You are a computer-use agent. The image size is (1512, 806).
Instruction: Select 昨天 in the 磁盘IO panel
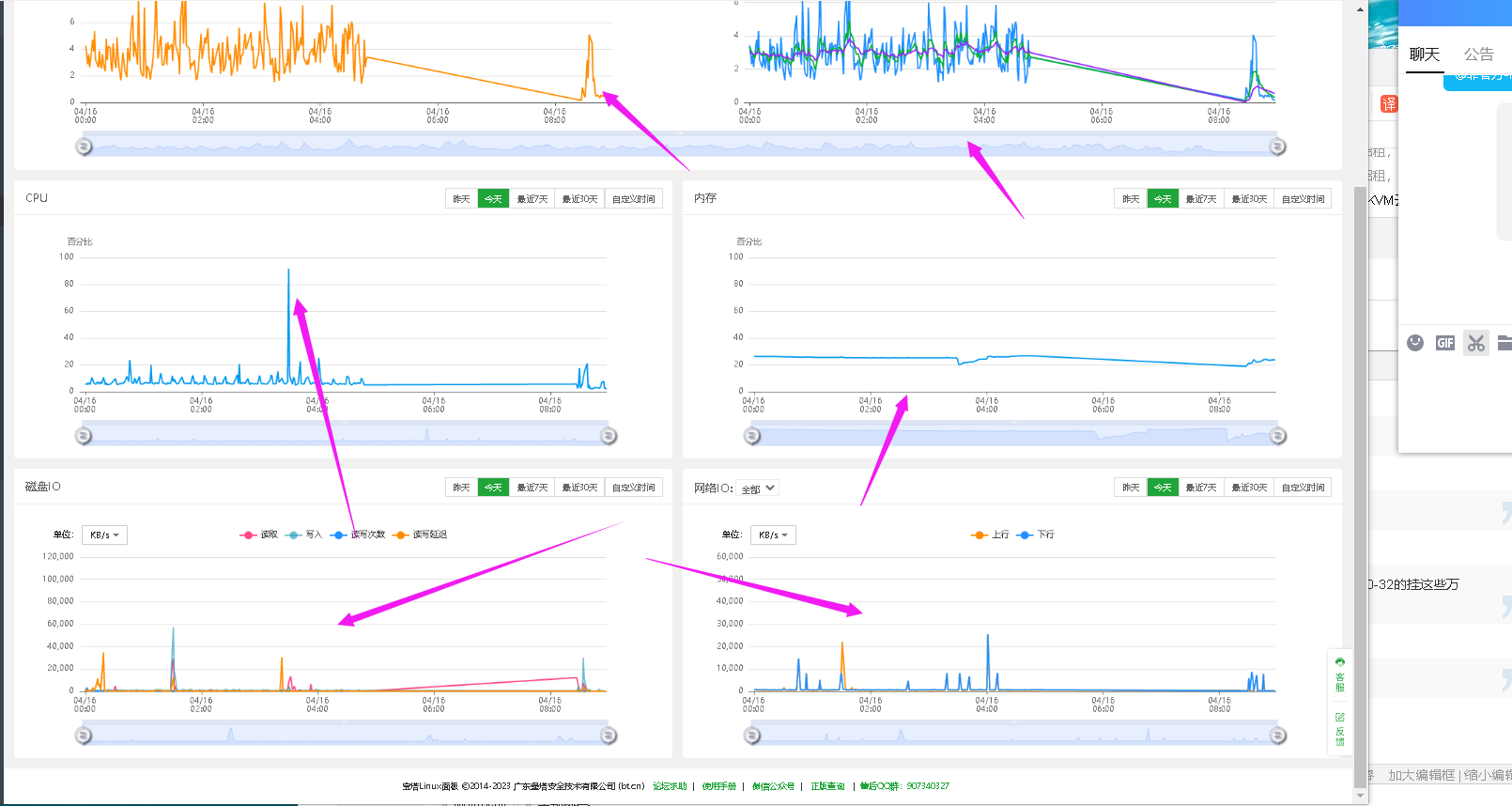click(461, 487)
